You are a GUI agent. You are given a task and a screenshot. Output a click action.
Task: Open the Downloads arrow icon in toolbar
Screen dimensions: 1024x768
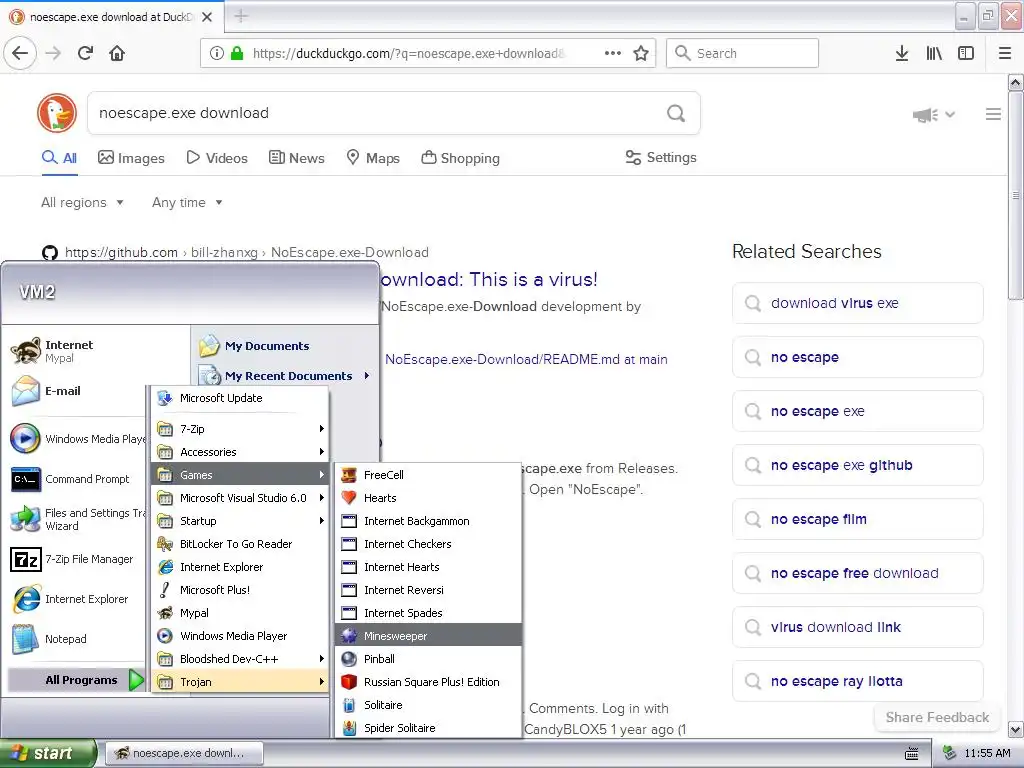pyautogui.click(x=902, y=53)
